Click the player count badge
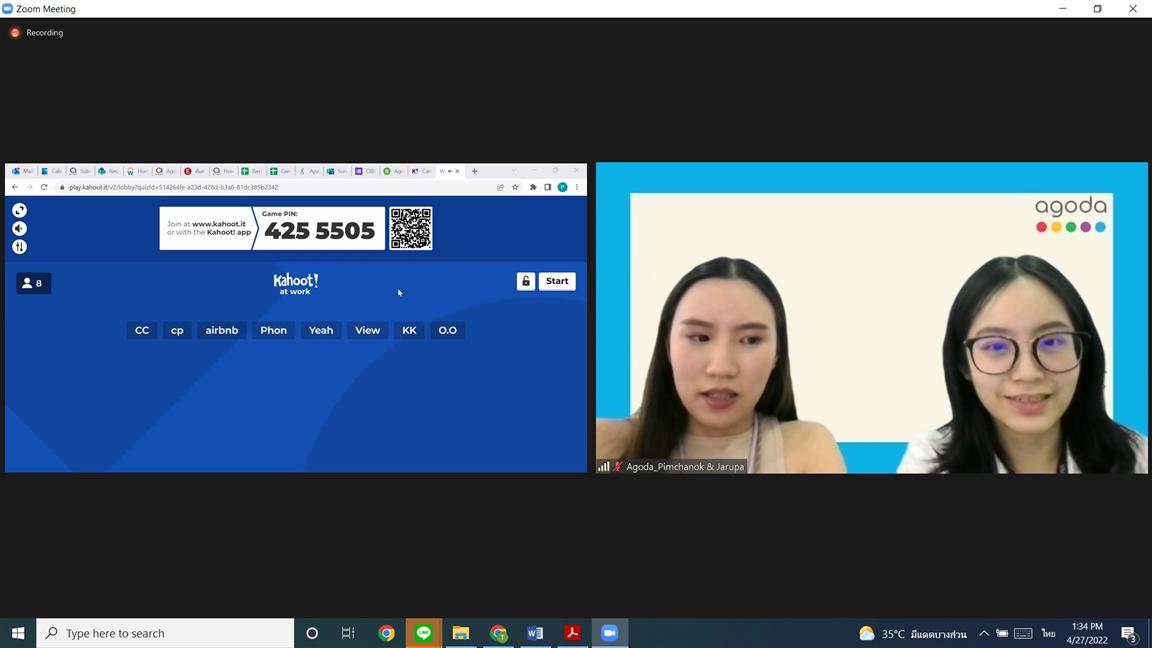 click(x=33, y=283)
